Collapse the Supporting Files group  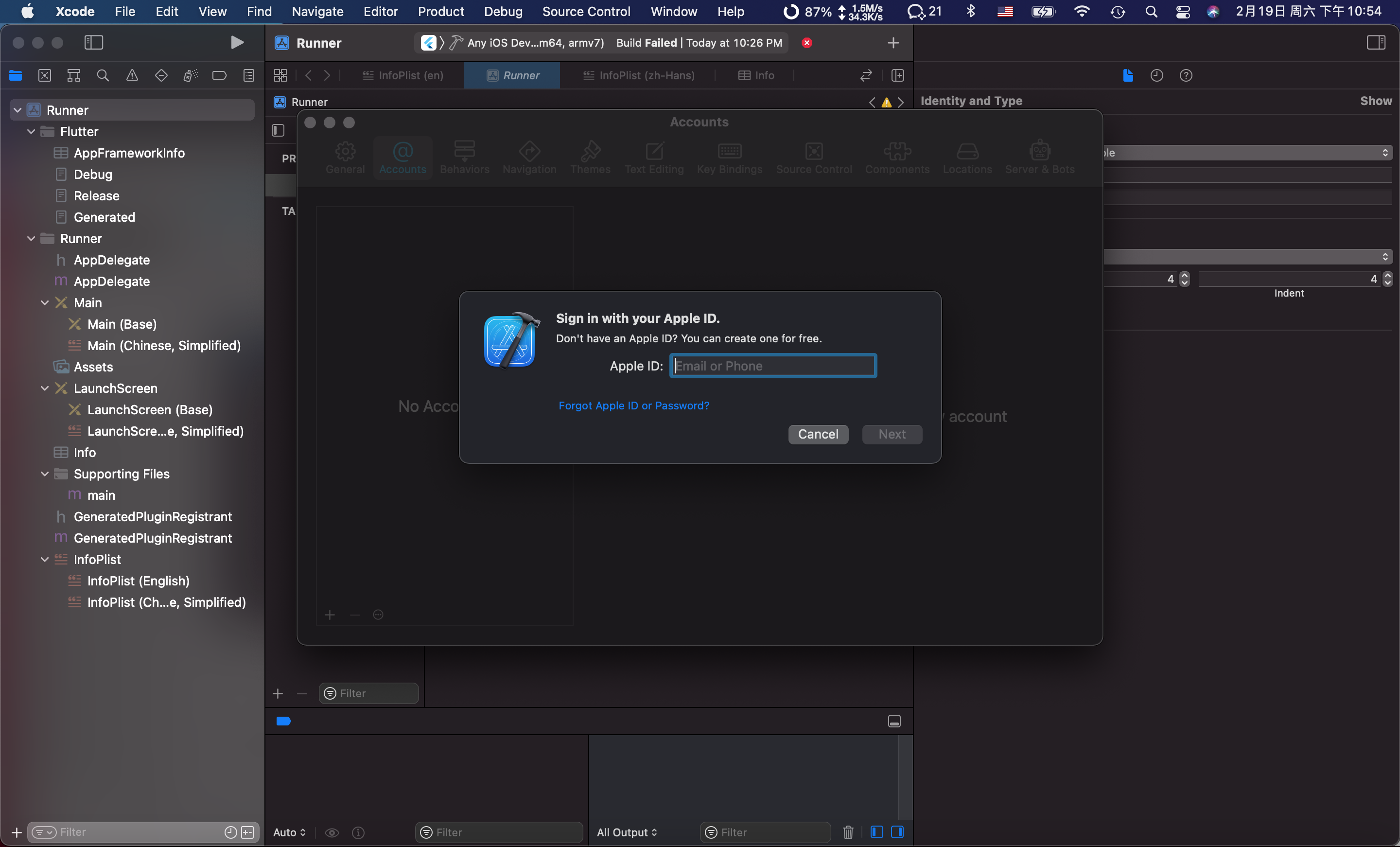click(x=45, y=474)
